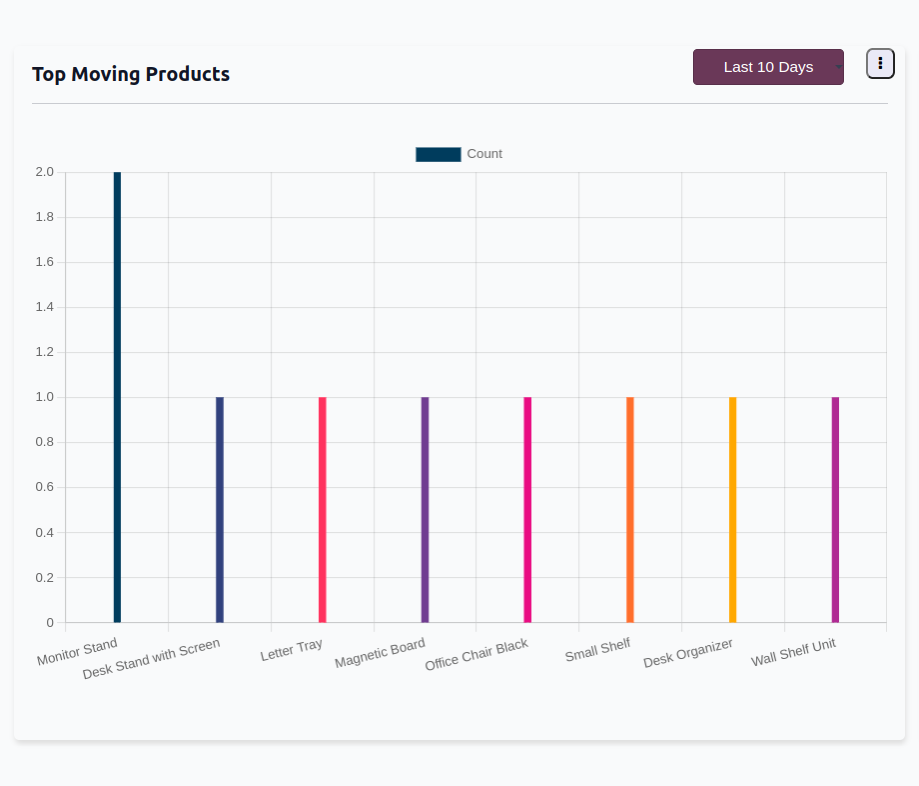Toggle the Count legend label
919x786 pixels.
click(x=484, y=154)
